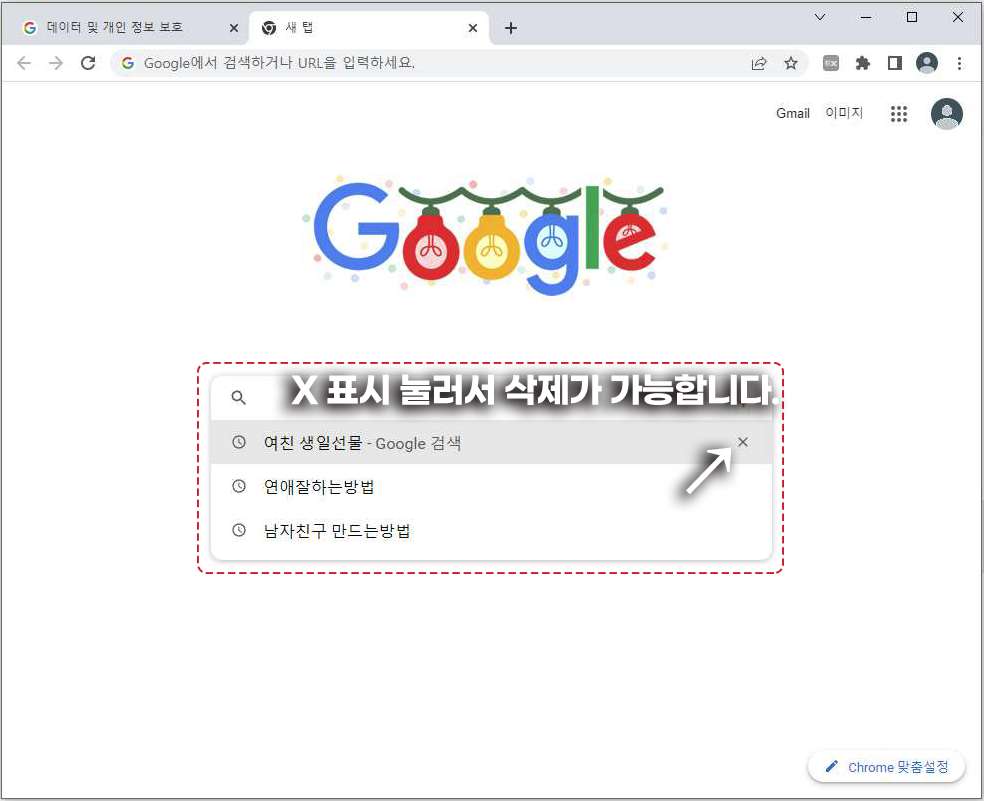Click clock icon beside 연애잘하는방법
The width and height of the screenshot is (984, 801).
pyautogui.click(x=238, y=486)
